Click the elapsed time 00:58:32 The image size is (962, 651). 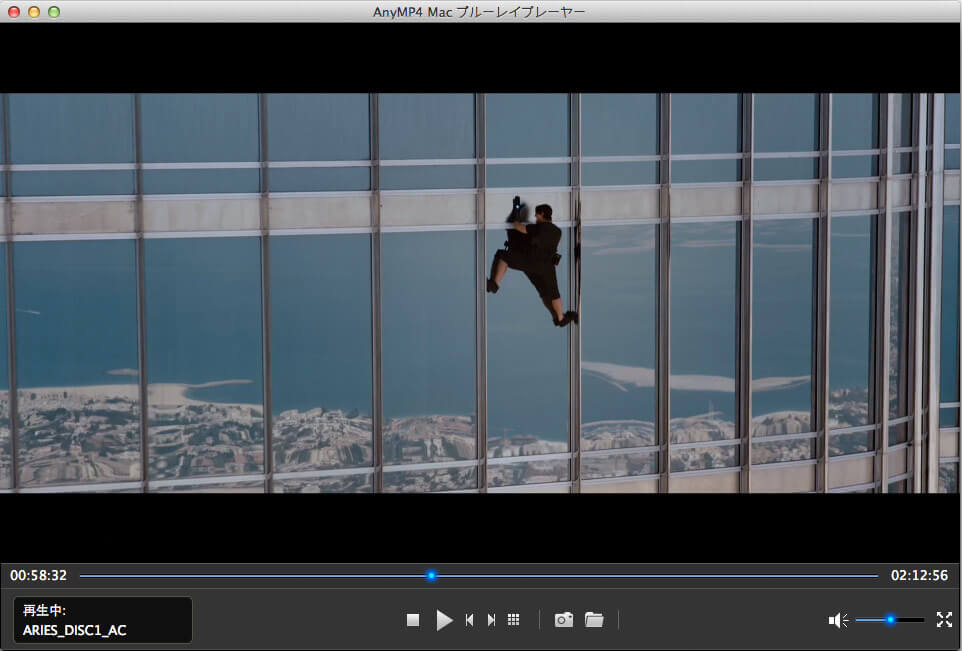[39, 576]
